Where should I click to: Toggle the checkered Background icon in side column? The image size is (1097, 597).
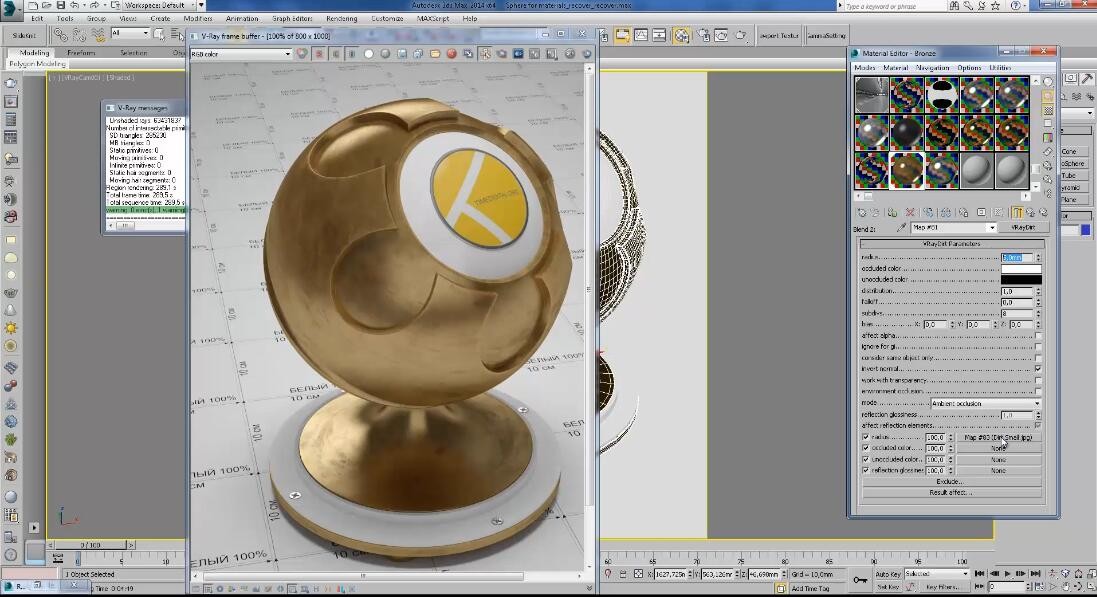[1048, 111]
